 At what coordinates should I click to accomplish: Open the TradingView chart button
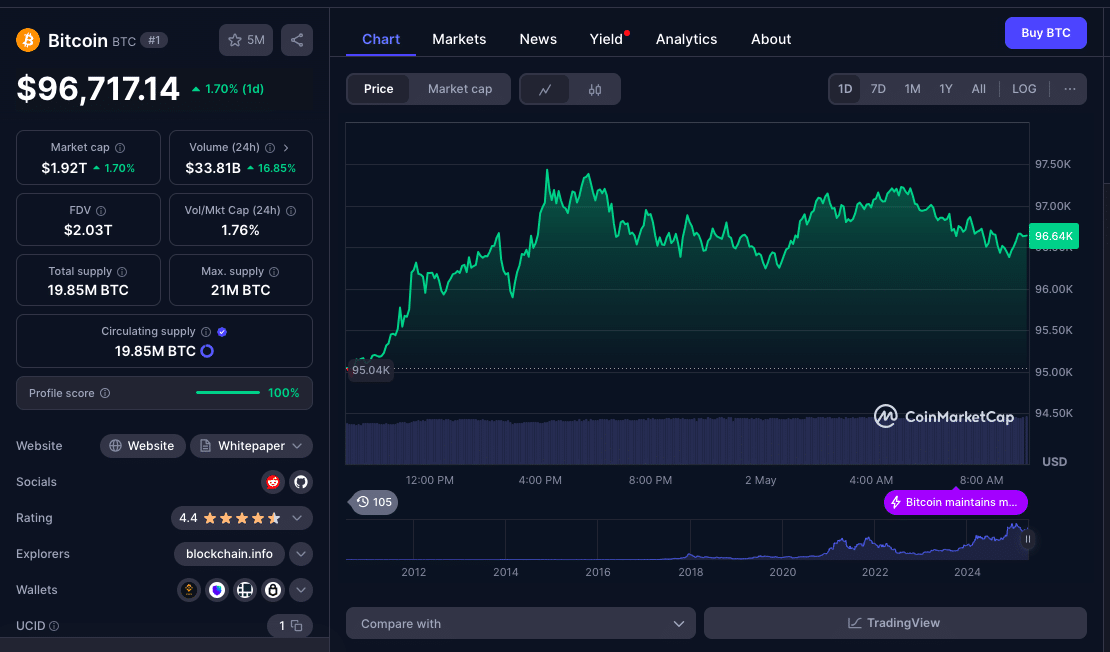coord(895,624)
